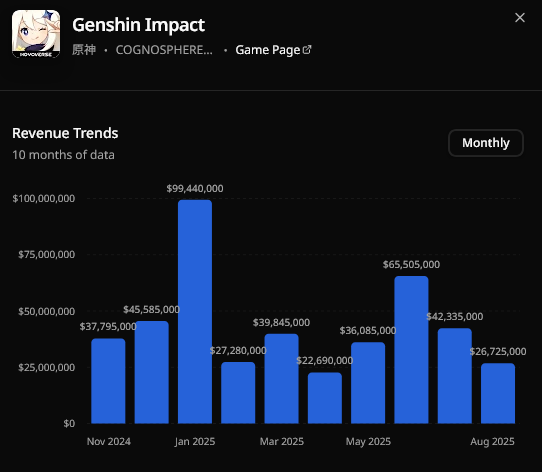Click the Aug 2025 axis label
The width and height of the screenshot is (542, 472).
point(492,442)
